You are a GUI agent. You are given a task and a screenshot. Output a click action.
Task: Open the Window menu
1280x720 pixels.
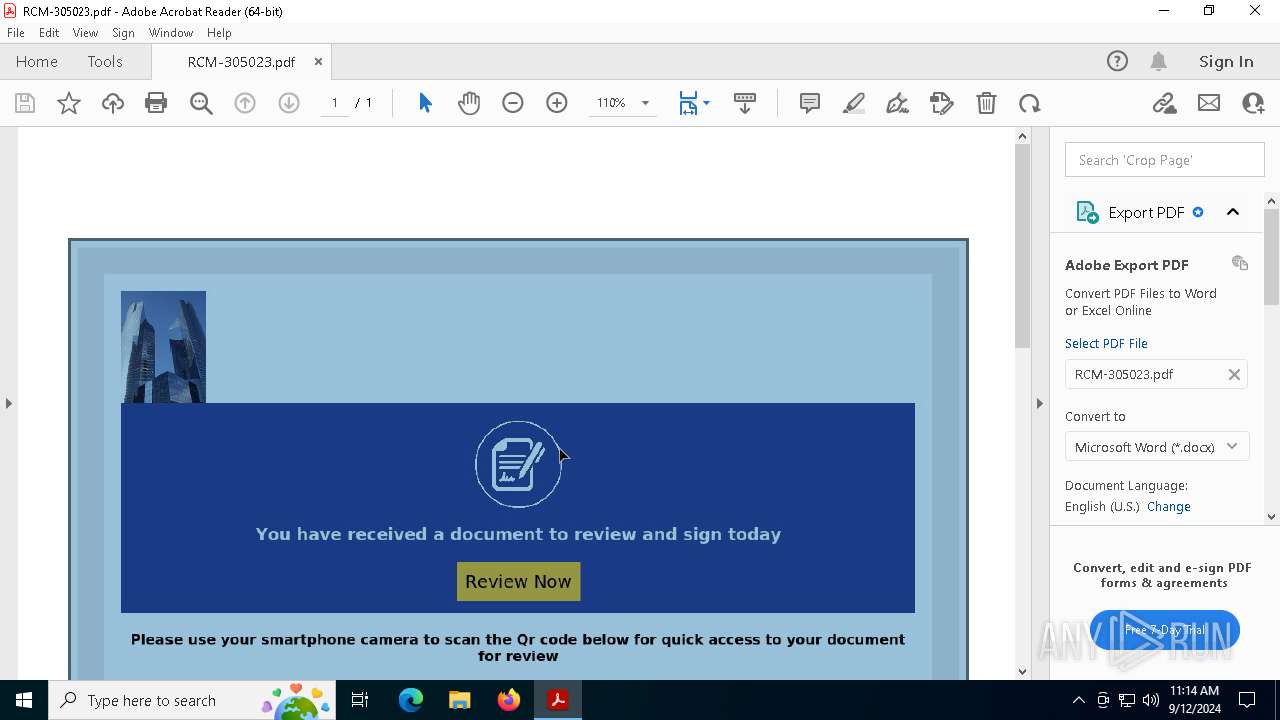tap(171, 33)
